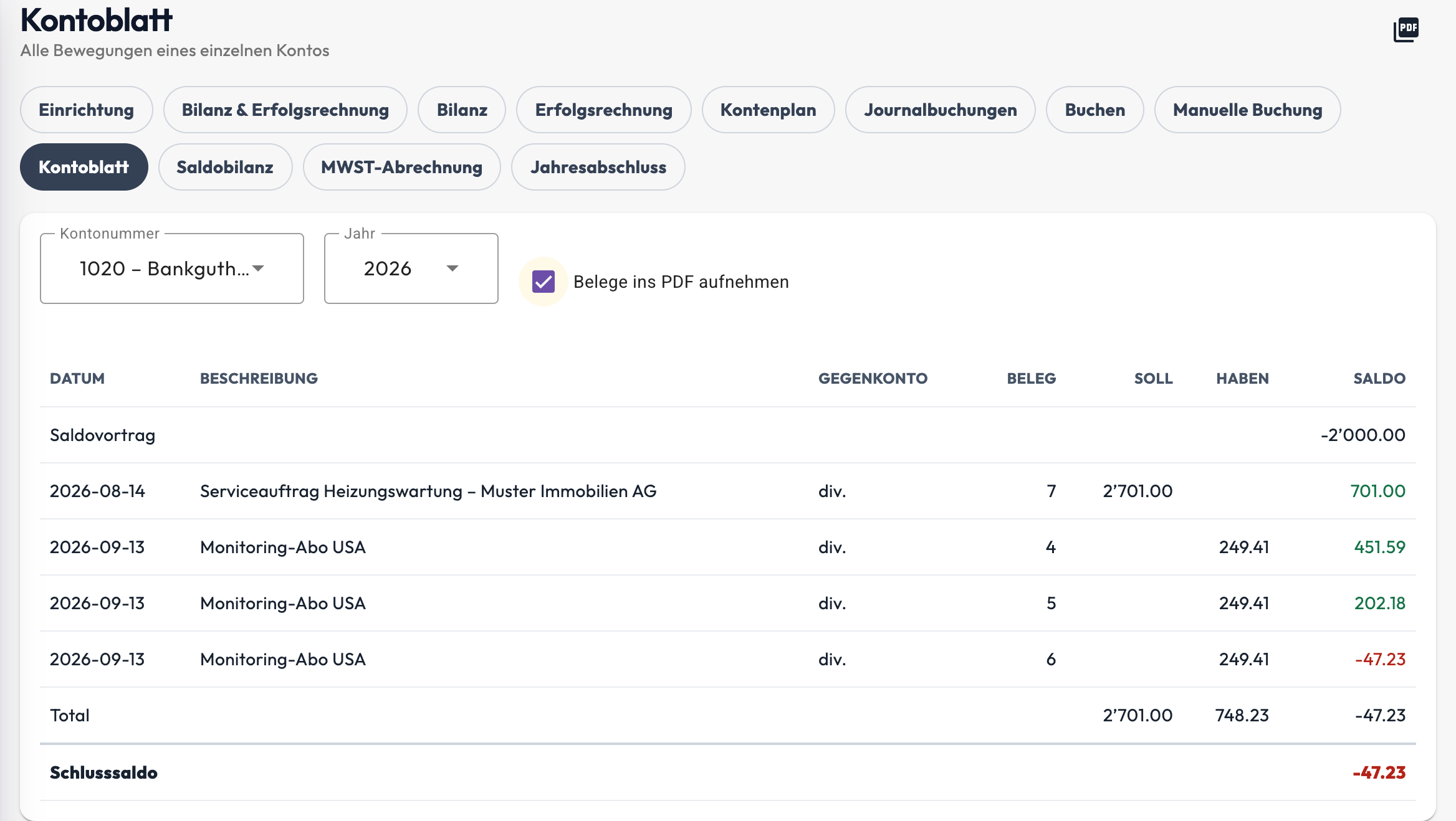Click the green saldo 701.00

point(1378,491)
